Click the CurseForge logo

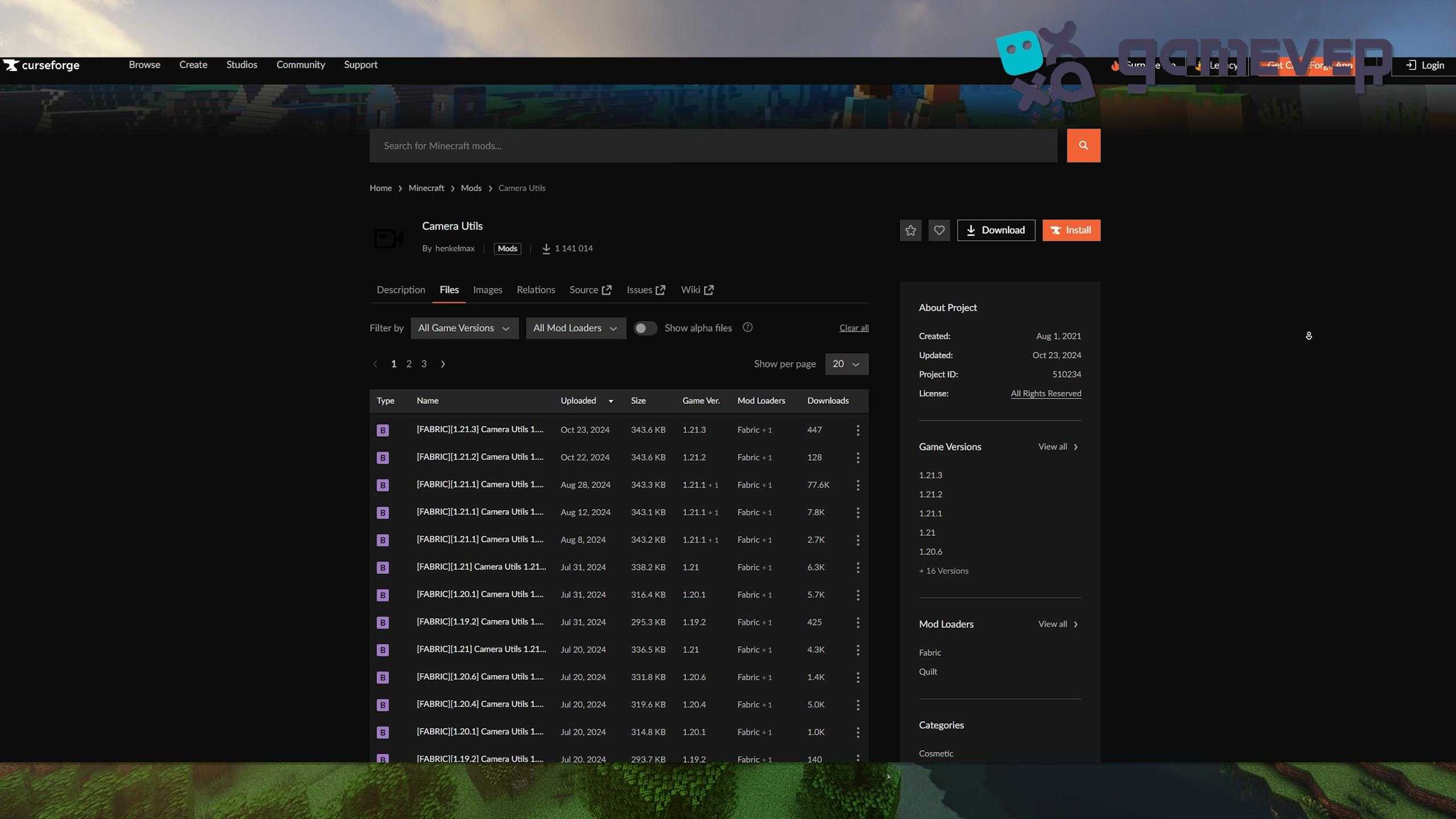pyautogui.click(x=42, y=65)
